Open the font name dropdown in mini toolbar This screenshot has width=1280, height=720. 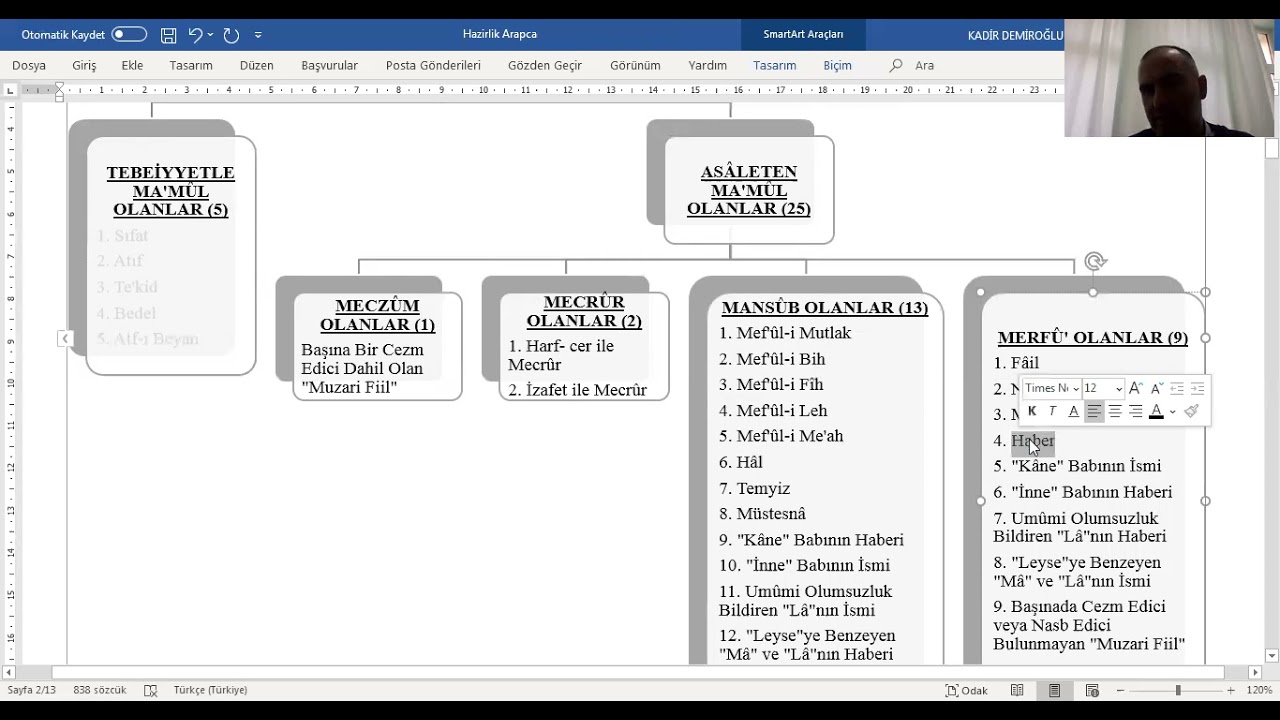tap(1075, 388)
